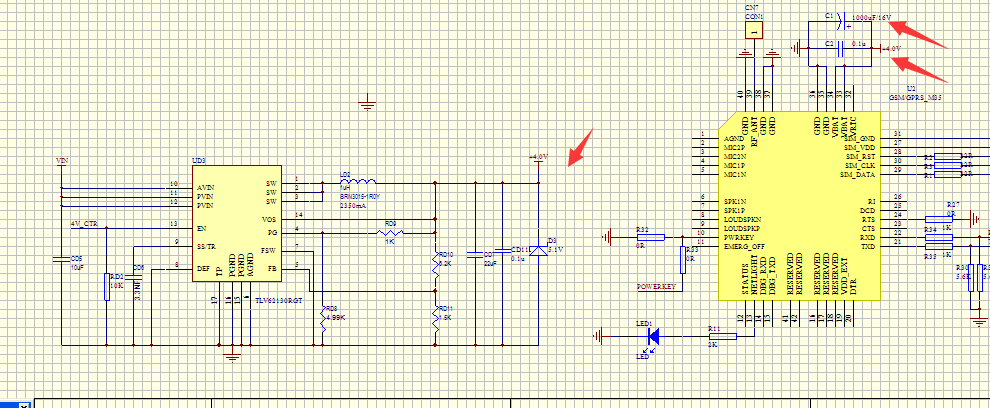Select the RD2 10K pull-down resistor
990x408 pixels.
click(107, 286)
